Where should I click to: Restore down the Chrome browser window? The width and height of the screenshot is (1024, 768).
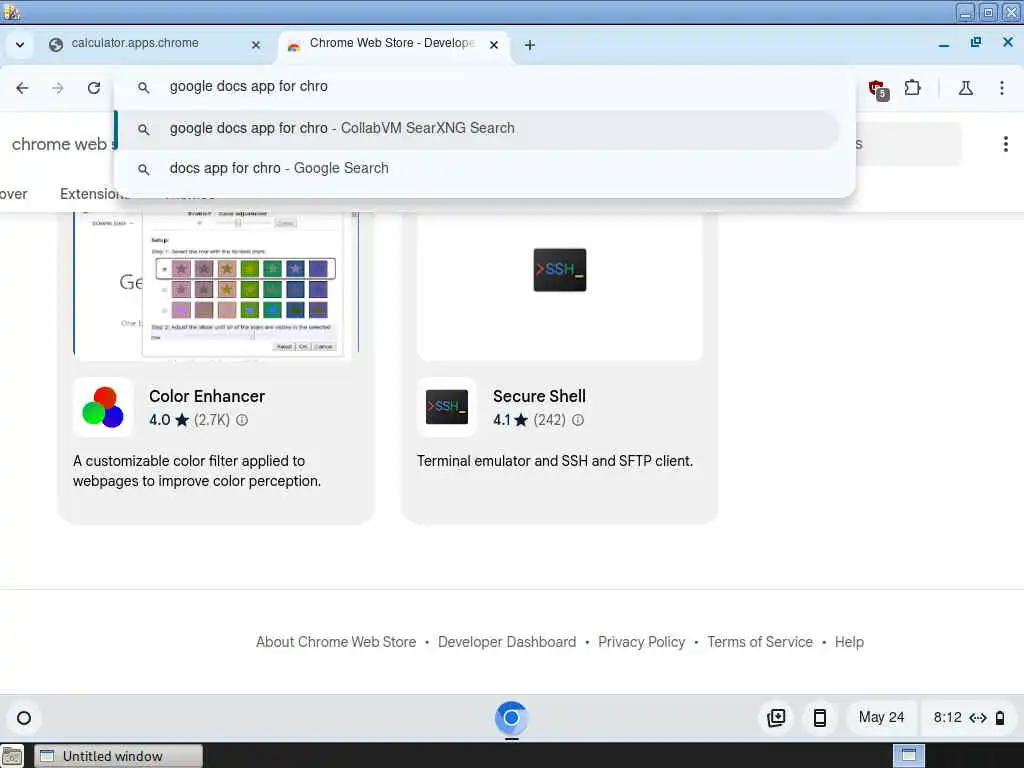pyautogui.click(x=976, y=43)
